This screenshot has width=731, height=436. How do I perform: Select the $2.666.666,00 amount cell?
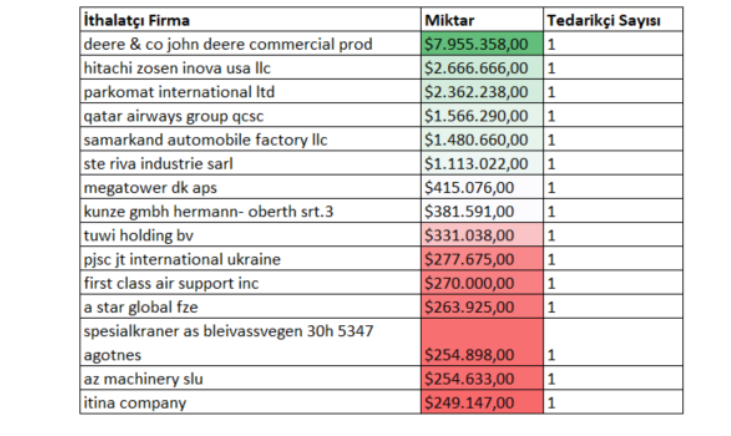tap(481, 68)
